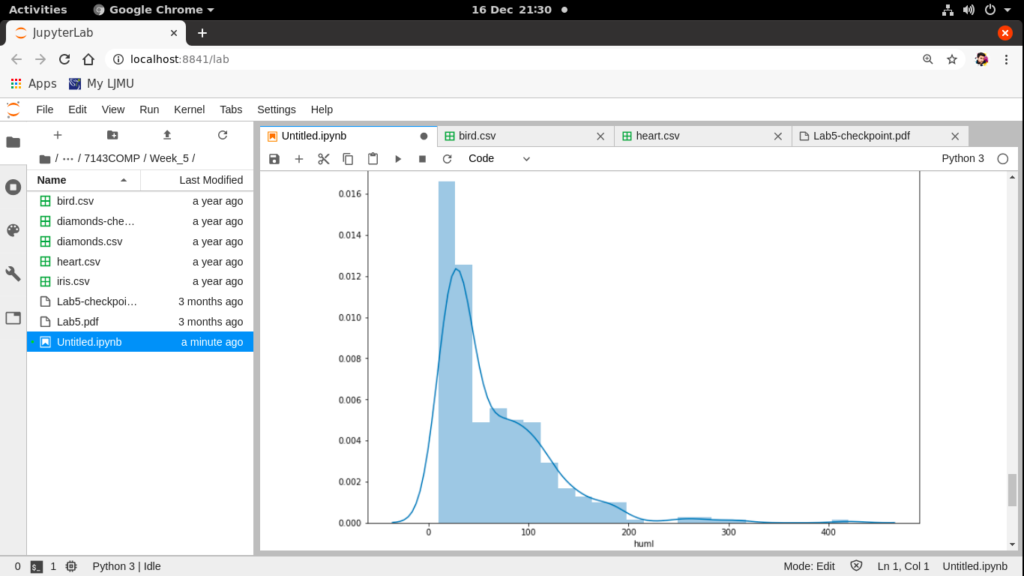1024x576 pixels.
Task: Insert a new cell below with plus icon
Action: [298, 159]
